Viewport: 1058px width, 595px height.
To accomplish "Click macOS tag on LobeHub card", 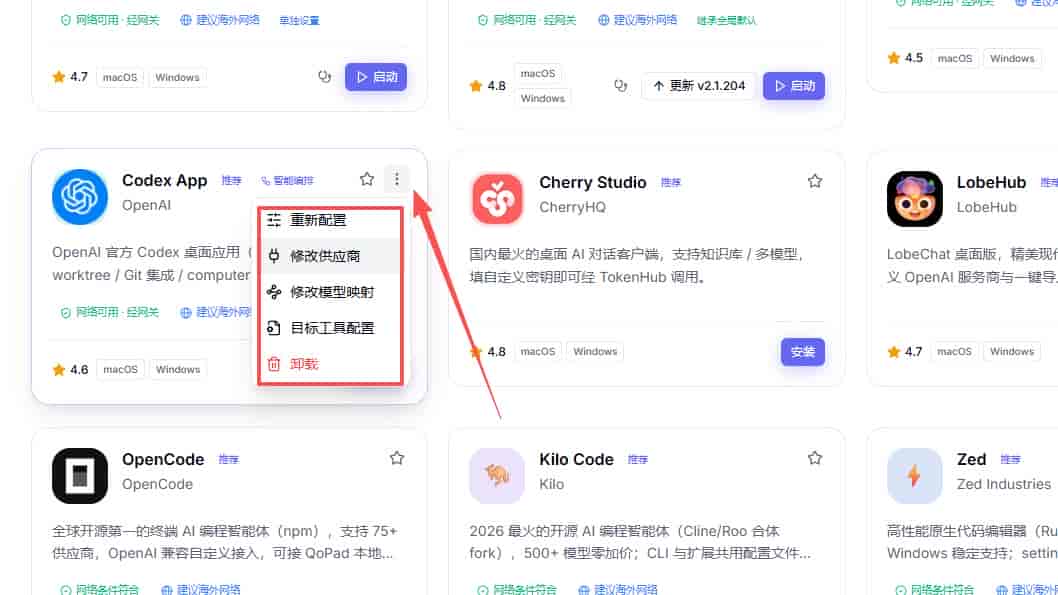I will click(954, 351).
